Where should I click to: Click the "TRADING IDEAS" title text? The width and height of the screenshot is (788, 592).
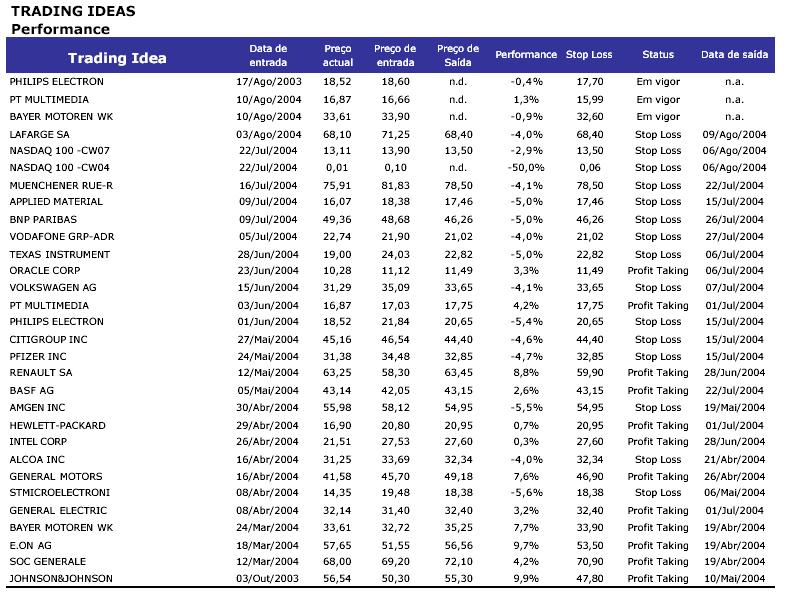pos(73,11)
